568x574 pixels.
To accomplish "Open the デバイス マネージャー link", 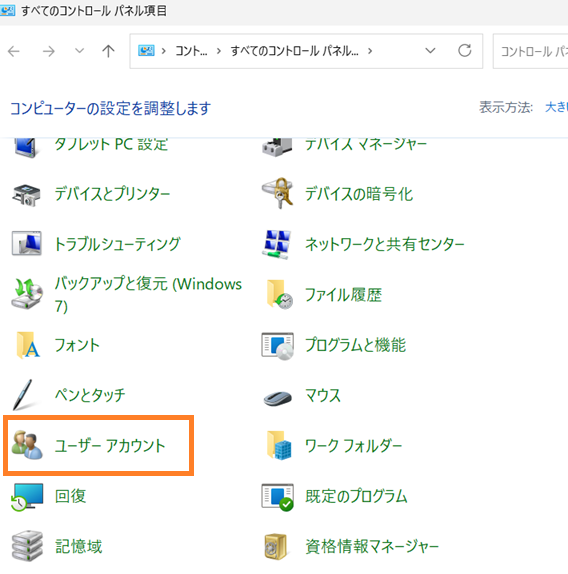I will click(x=366, y=145).
